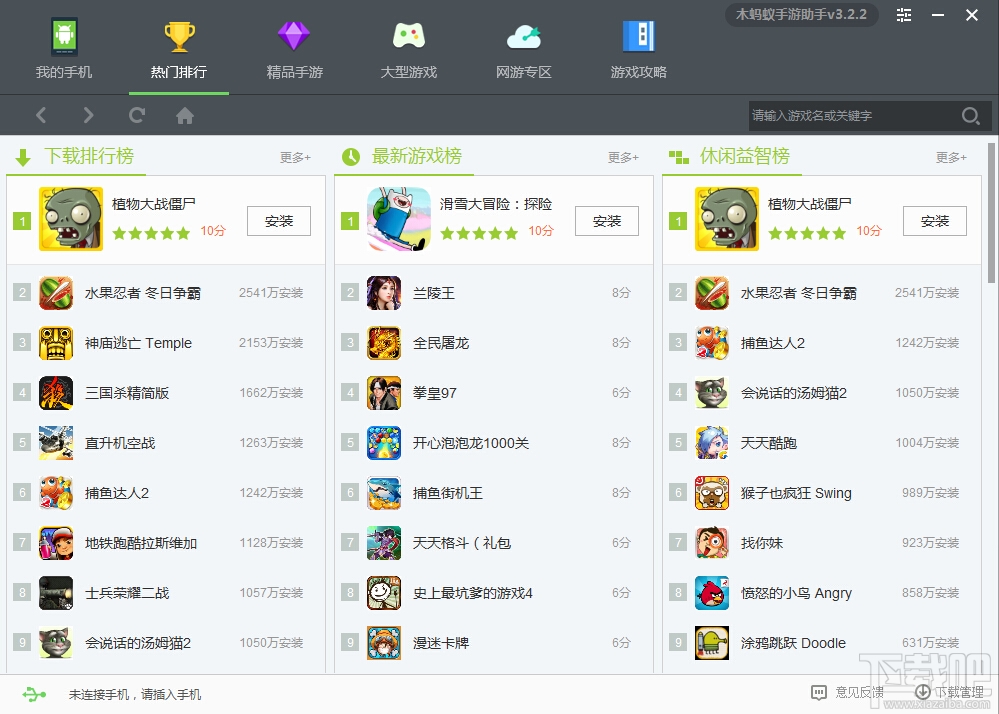The height and width of the screenshot is (714, 999).
Task: Click the 923万安装 install count
Action: click(x=931, y=543)
